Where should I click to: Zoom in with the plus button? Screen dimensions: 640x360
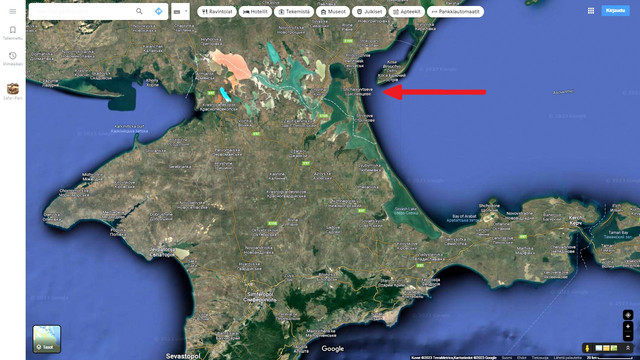click(x=628, y=326)
